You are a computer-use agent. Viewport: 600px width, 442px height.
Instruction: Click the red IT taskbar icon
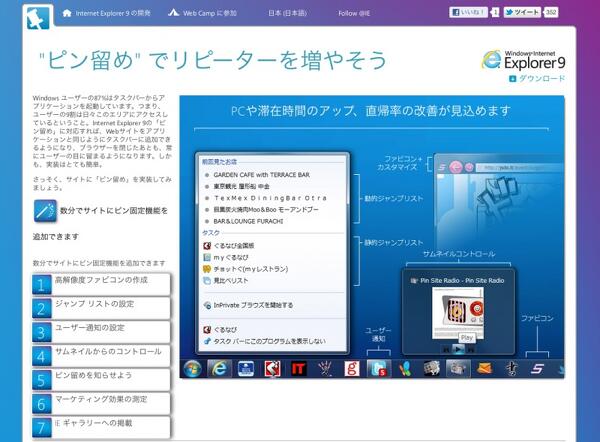click(298, 369)
